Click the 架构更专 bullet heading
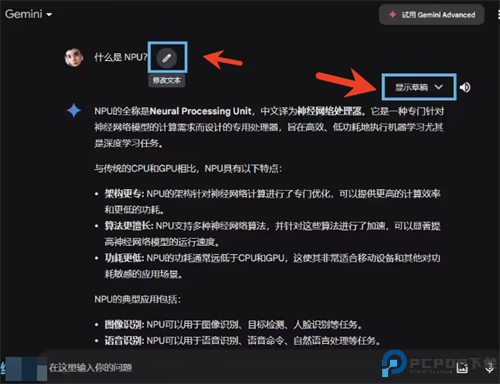The width and height of the screenshot is (500, 384). click(x=124, y=194)
